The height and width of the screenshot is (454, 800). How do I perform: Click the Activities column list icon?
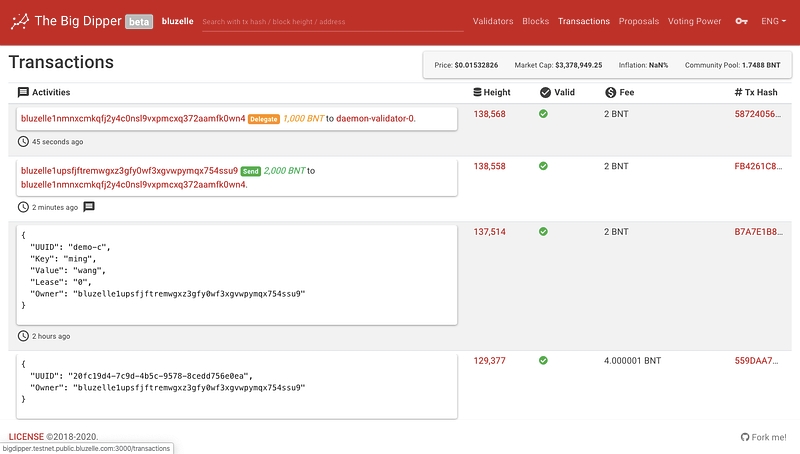(x=23, y=92)
